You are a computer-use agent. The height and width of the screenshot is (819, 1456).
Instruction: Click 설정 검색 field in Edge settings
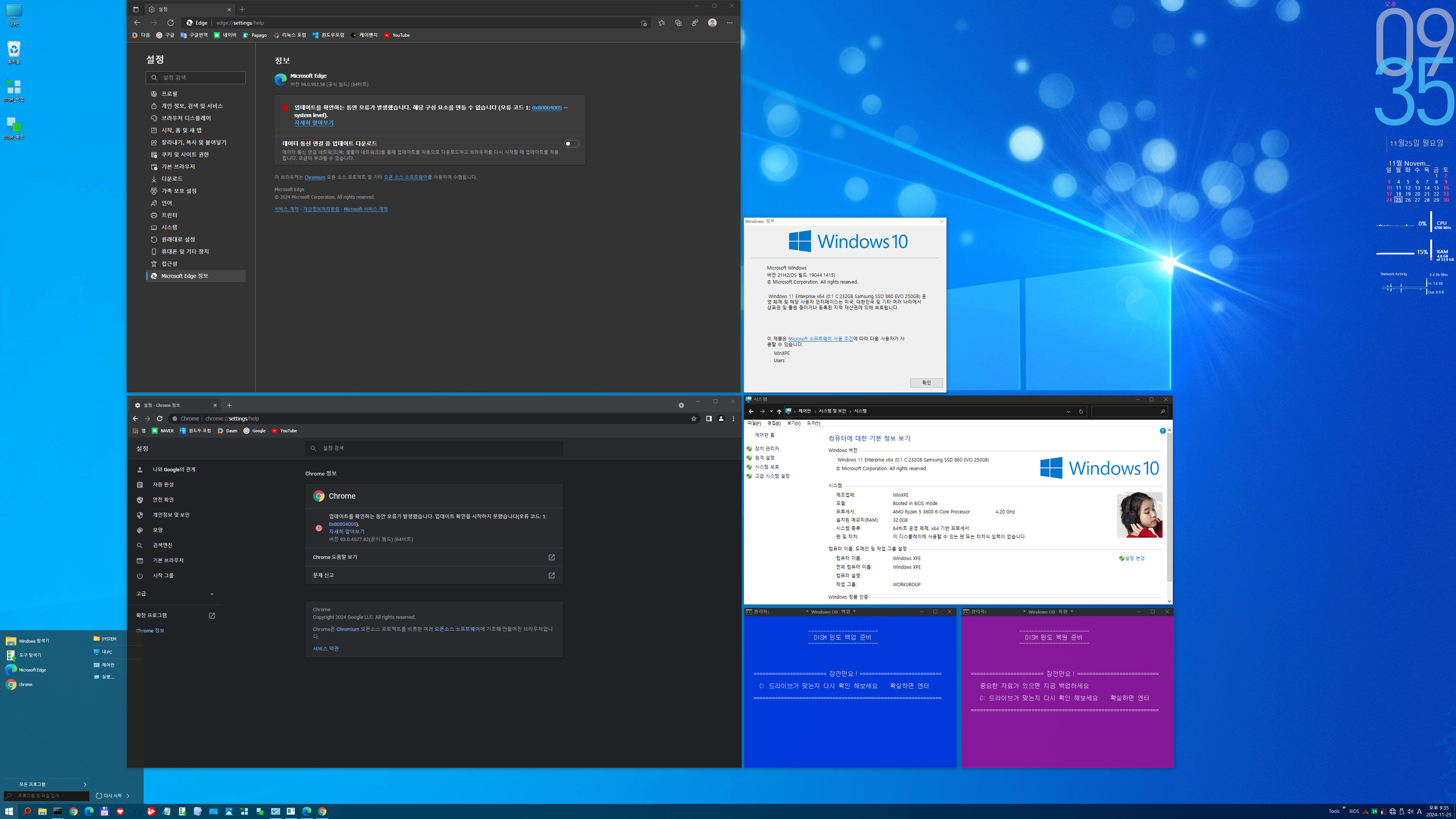pyautogui.click(x=196, y=77)
